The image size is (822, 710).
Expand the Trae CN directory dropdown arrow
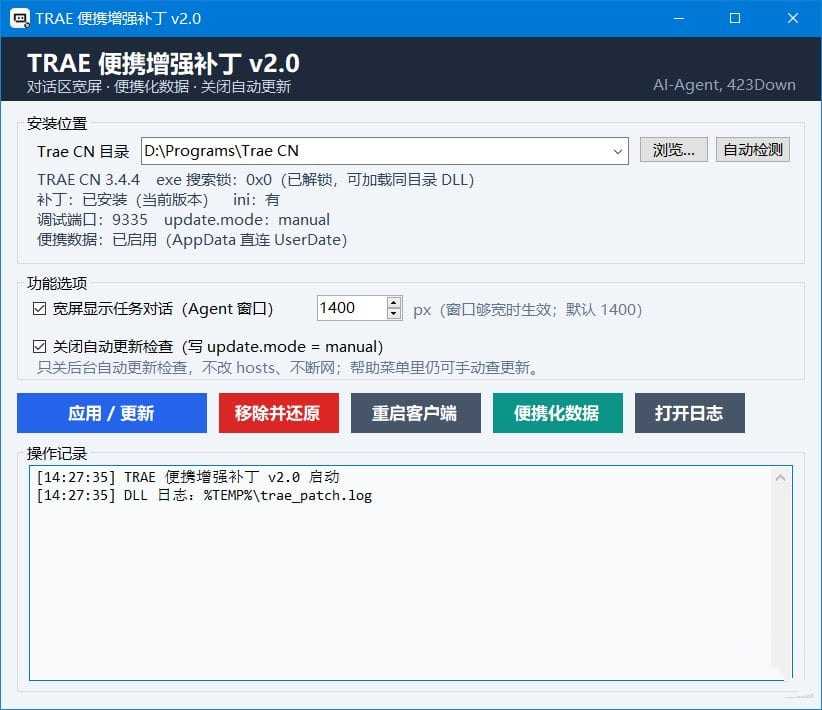pos(618,152)
